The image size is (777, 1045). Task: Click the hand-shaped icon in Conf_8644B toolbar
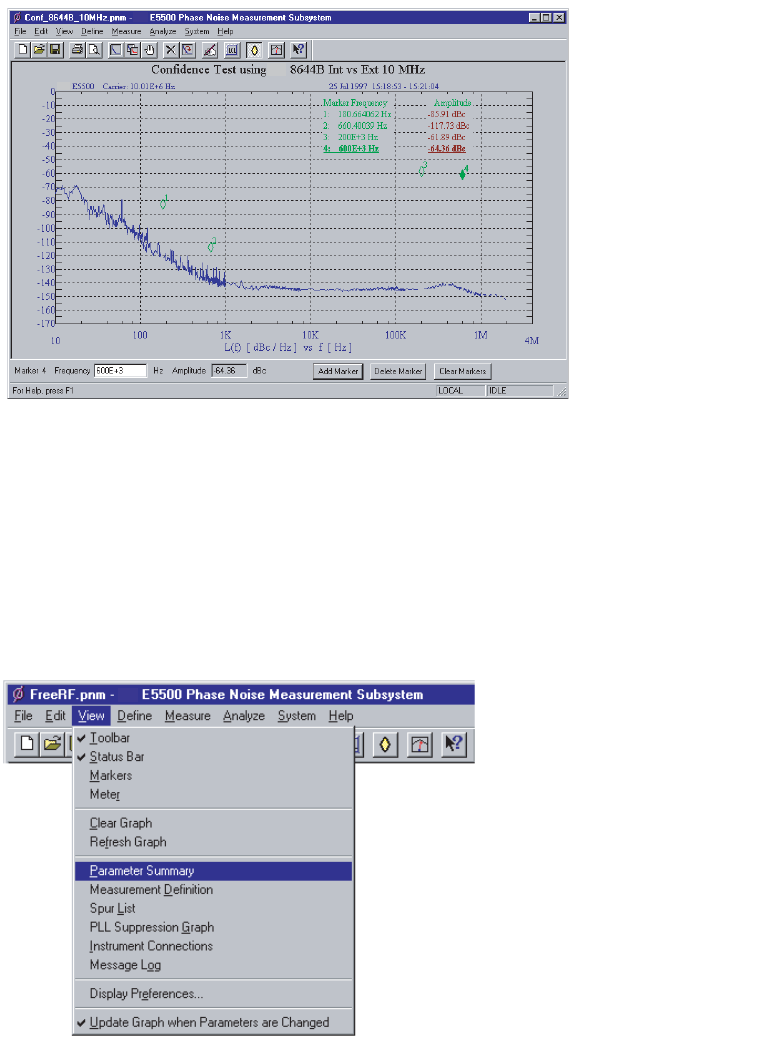[x=149, y=49]
